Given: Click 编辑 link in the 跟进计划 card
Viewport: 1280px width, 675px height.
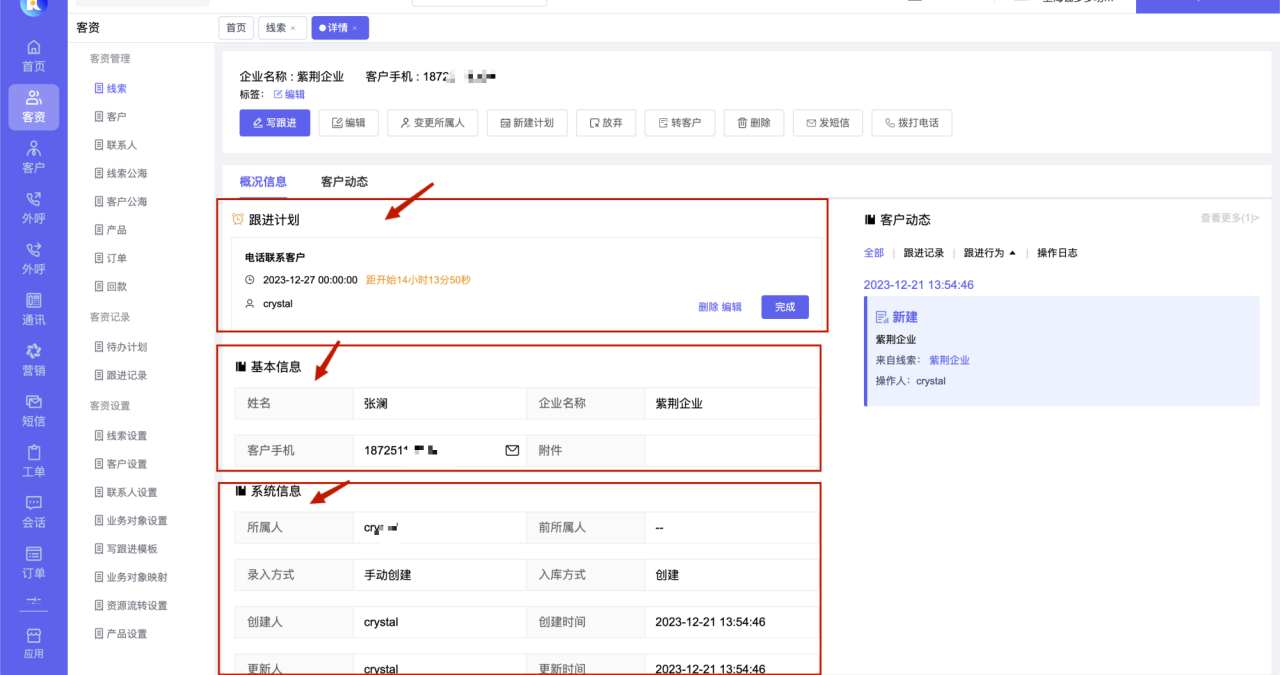Looking at the screenshot, I should [732, 307].
